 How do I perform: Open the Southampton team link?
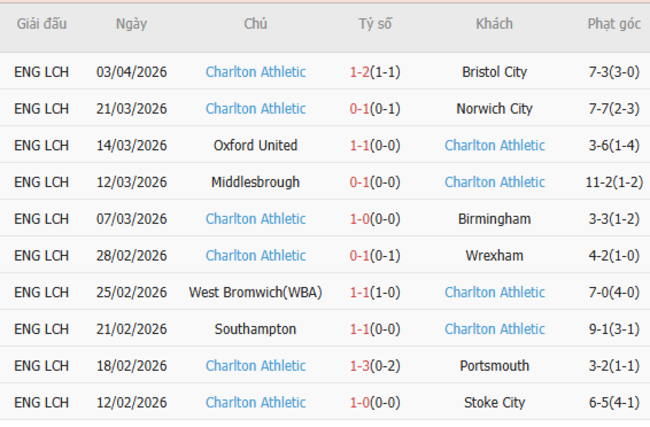click(255, 329)
